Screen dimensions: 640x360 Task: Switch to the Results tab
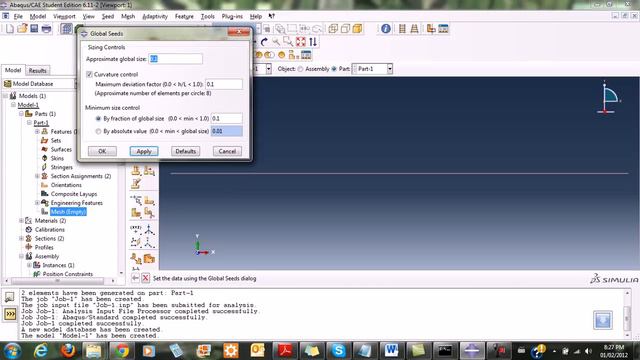pos(38,70)
